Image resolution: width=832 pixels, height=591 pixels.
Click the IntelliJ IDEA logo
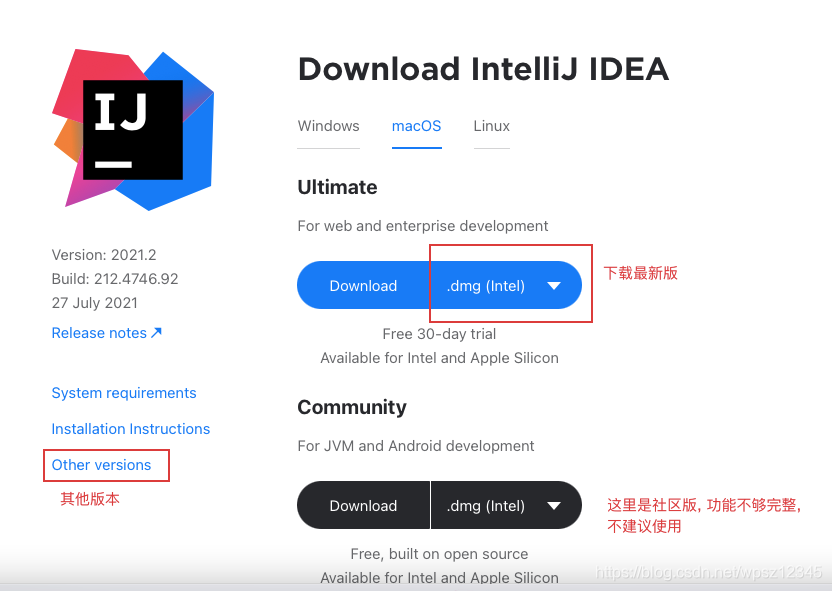pos(133,129)
